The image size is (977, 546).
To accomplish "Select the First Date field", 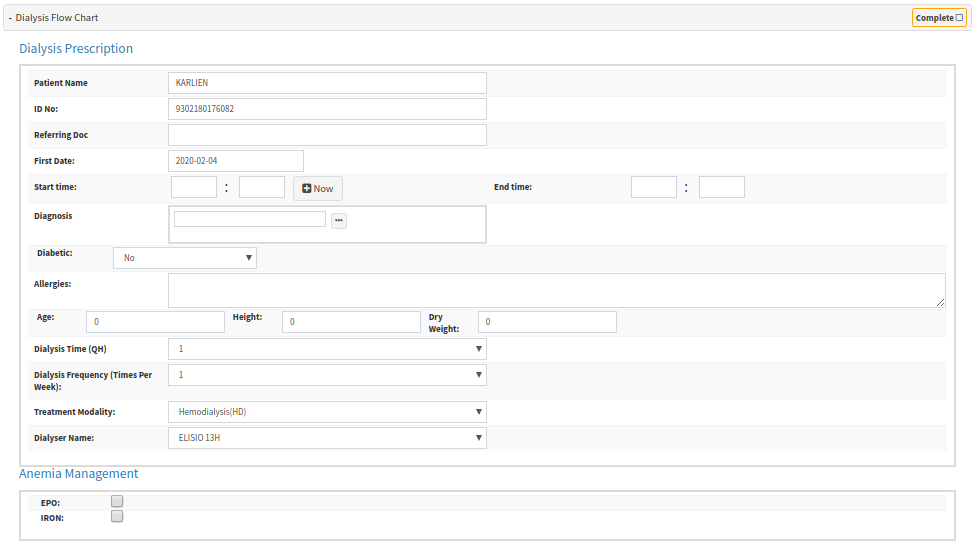I will (236, 161).
